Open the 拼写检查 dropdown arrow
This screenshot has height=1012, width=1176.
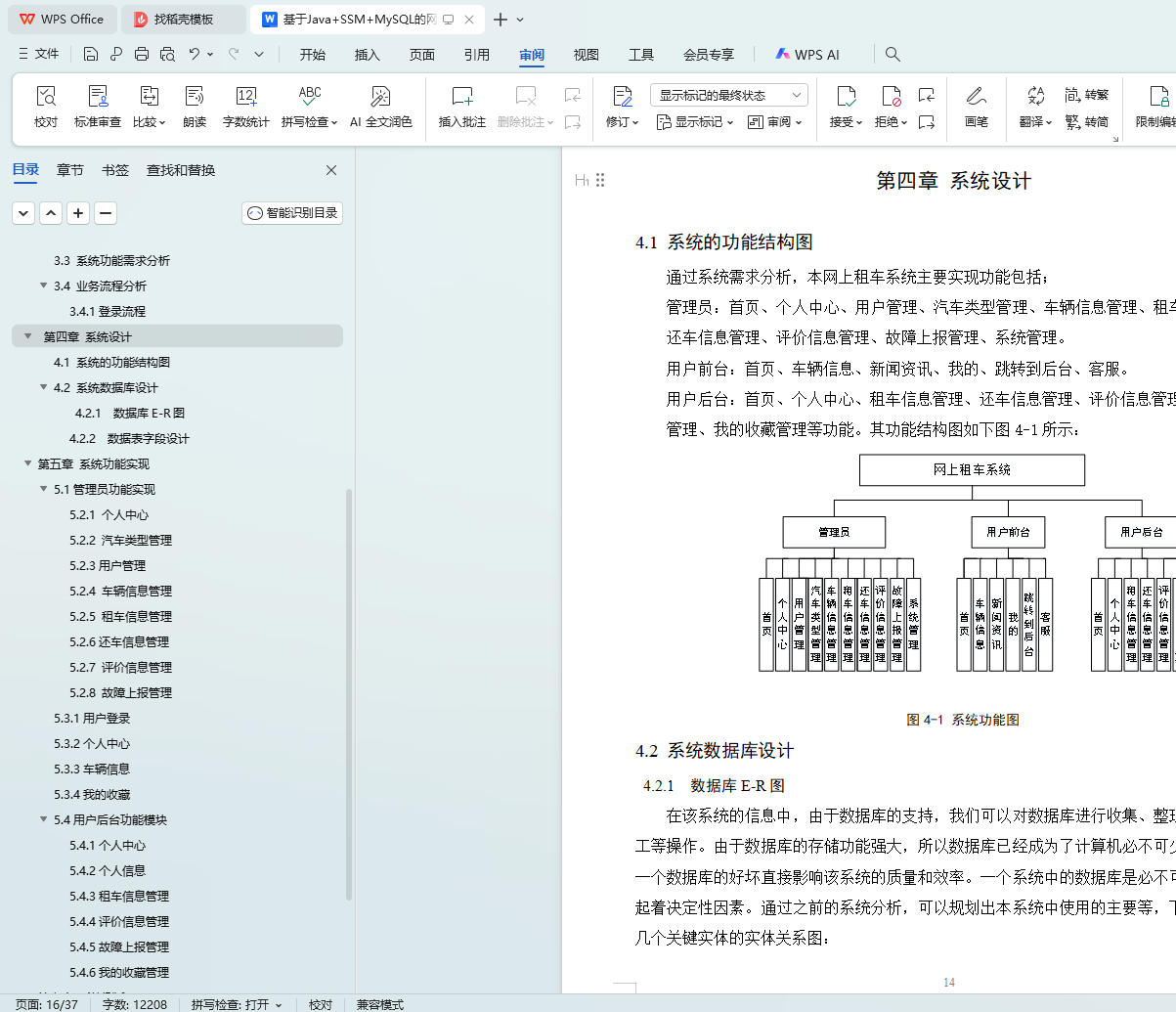pos(334,123)
